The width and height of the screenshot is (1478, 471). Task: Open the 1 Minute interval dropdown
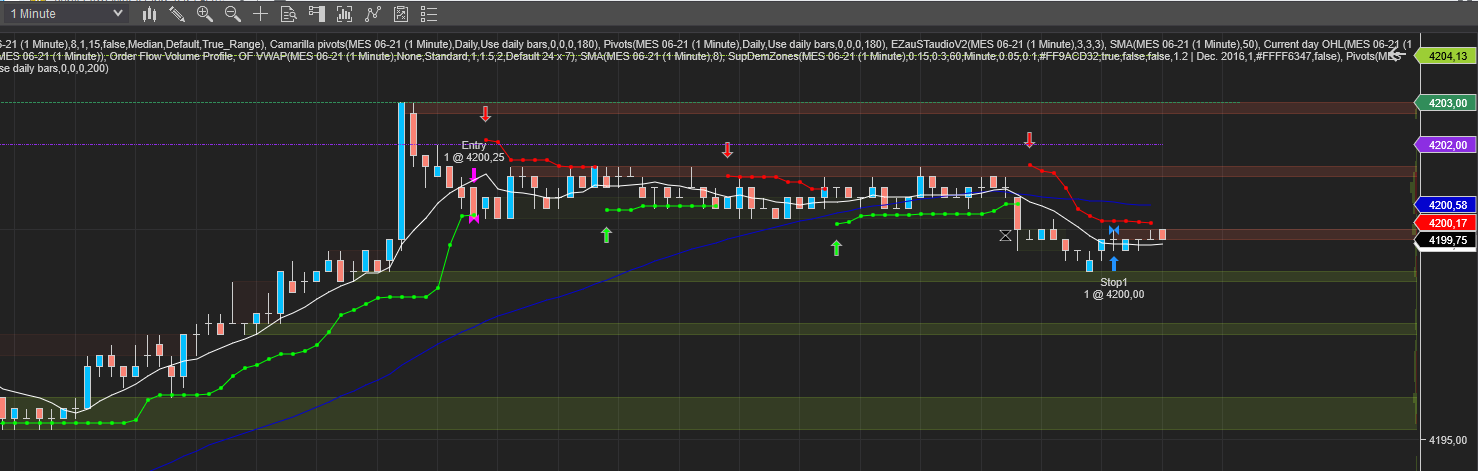point(64,13)
